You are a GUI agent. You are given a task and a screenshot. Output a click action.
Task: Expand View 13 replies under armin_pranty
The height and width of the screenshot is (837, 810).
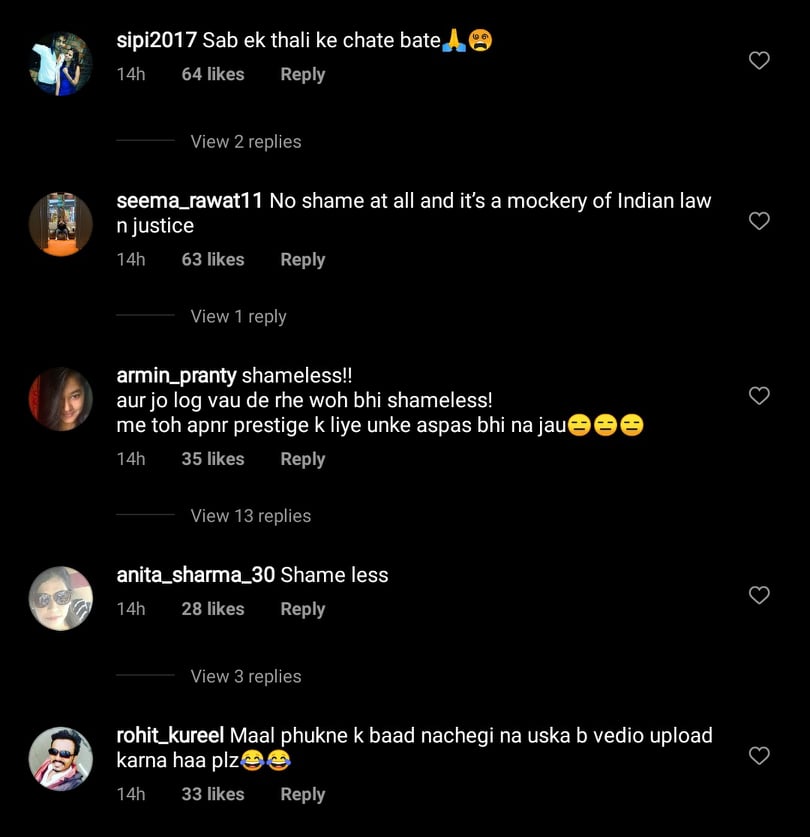250,516
